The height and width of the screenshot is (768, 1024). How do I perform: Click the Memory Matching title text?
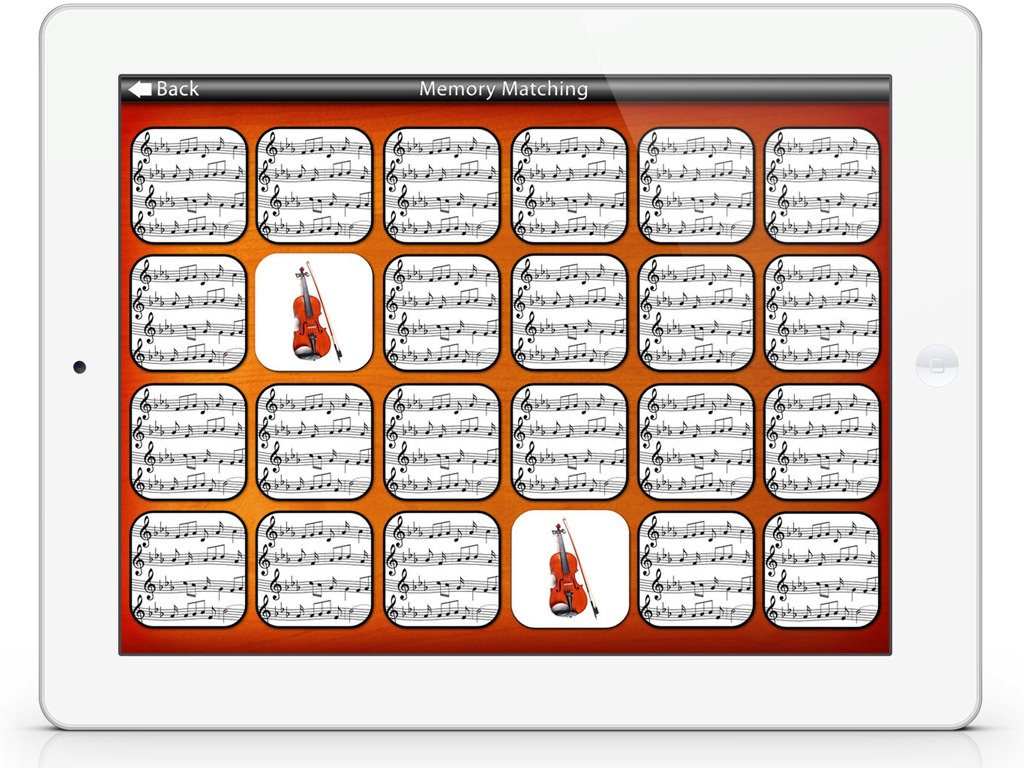click(x=504, y=89)
